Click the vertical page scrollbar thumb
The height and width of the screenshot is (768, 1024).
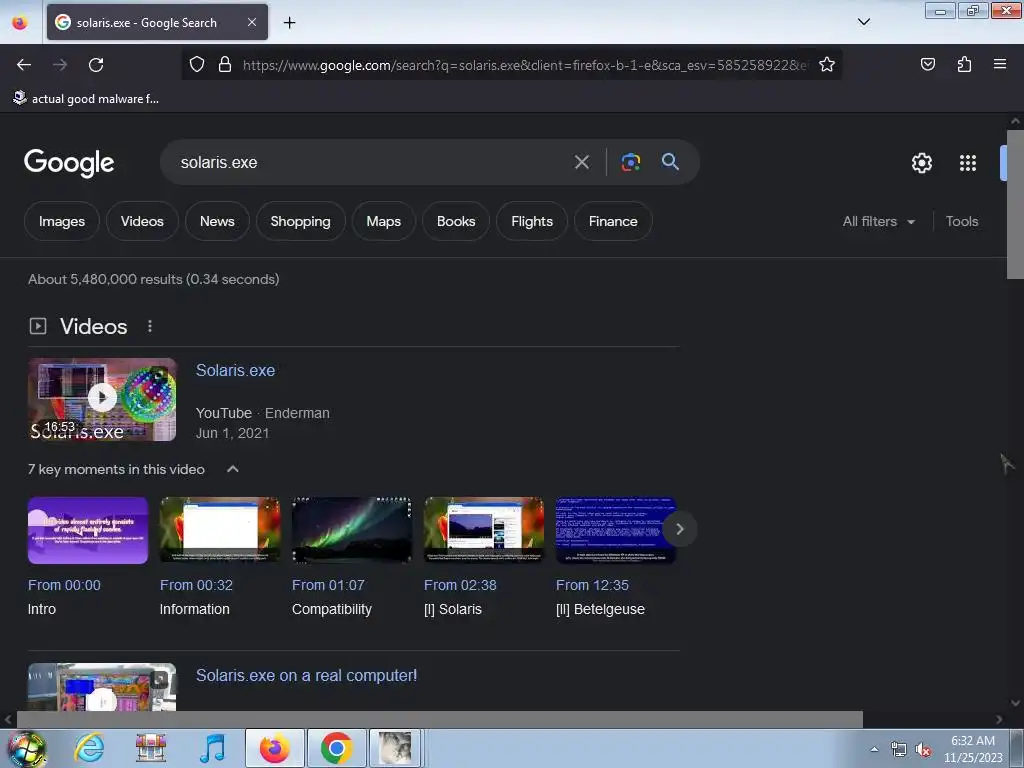click(x=1015, y=204)
